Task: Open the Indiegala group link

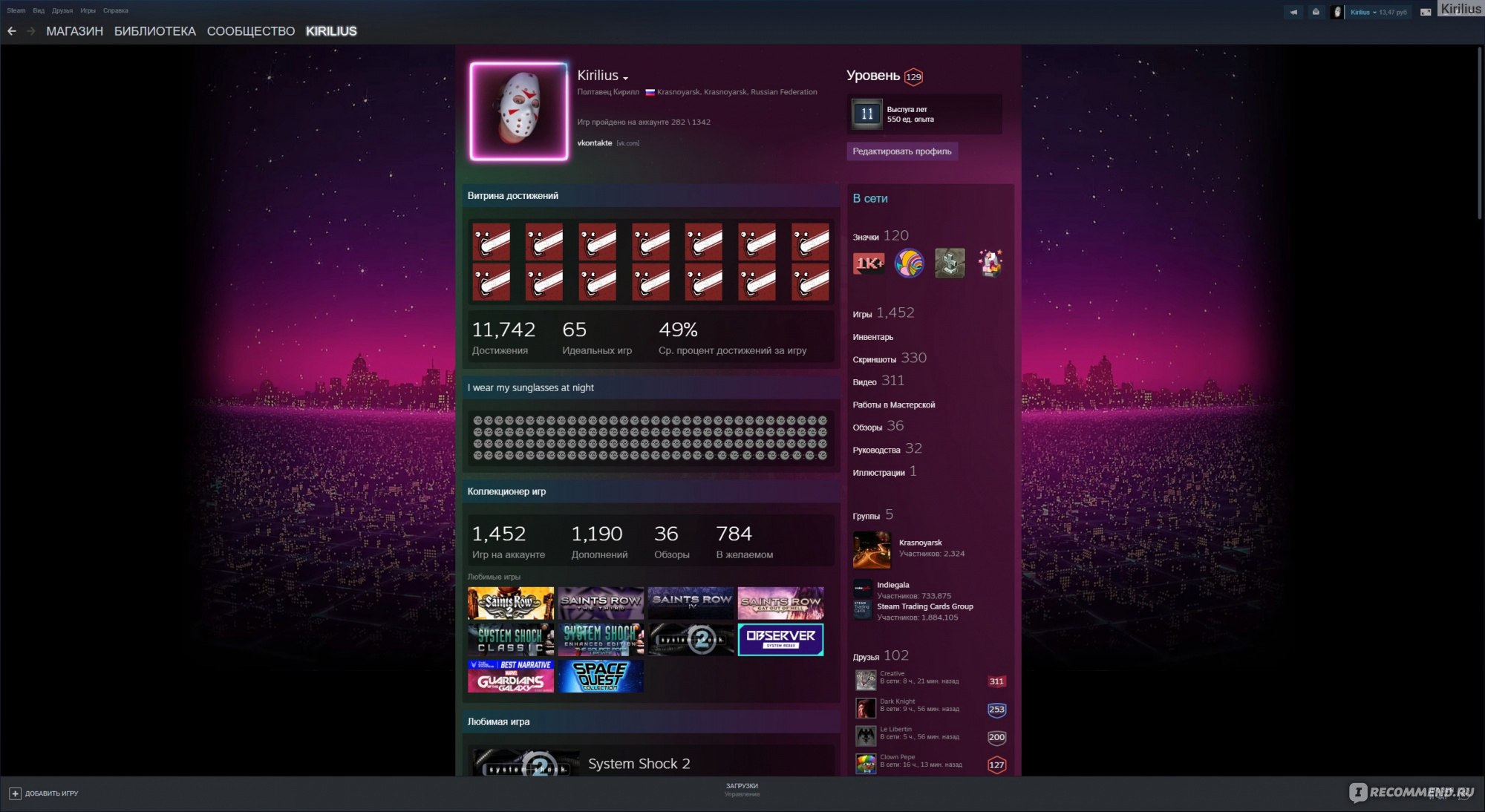Action: point(892,585)
